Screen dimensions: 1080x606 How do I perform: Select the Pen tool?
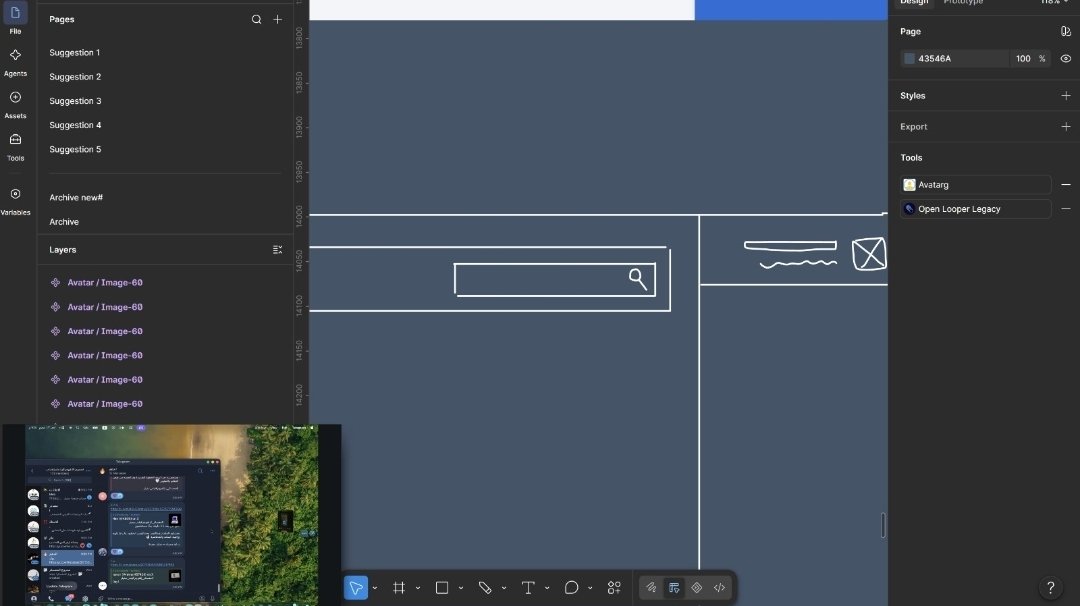(485, 587)
